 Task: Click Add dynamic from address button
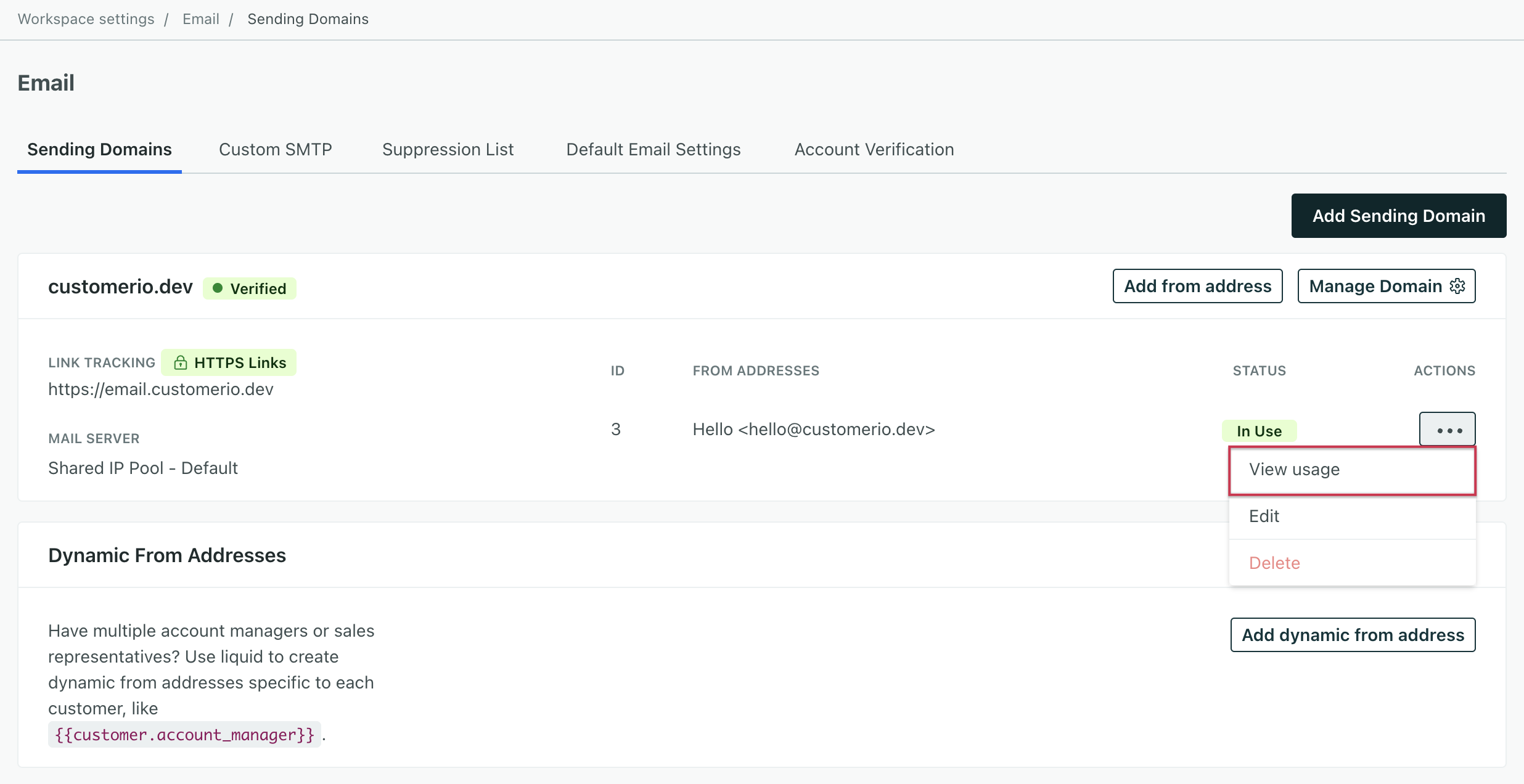[1353, 635]
